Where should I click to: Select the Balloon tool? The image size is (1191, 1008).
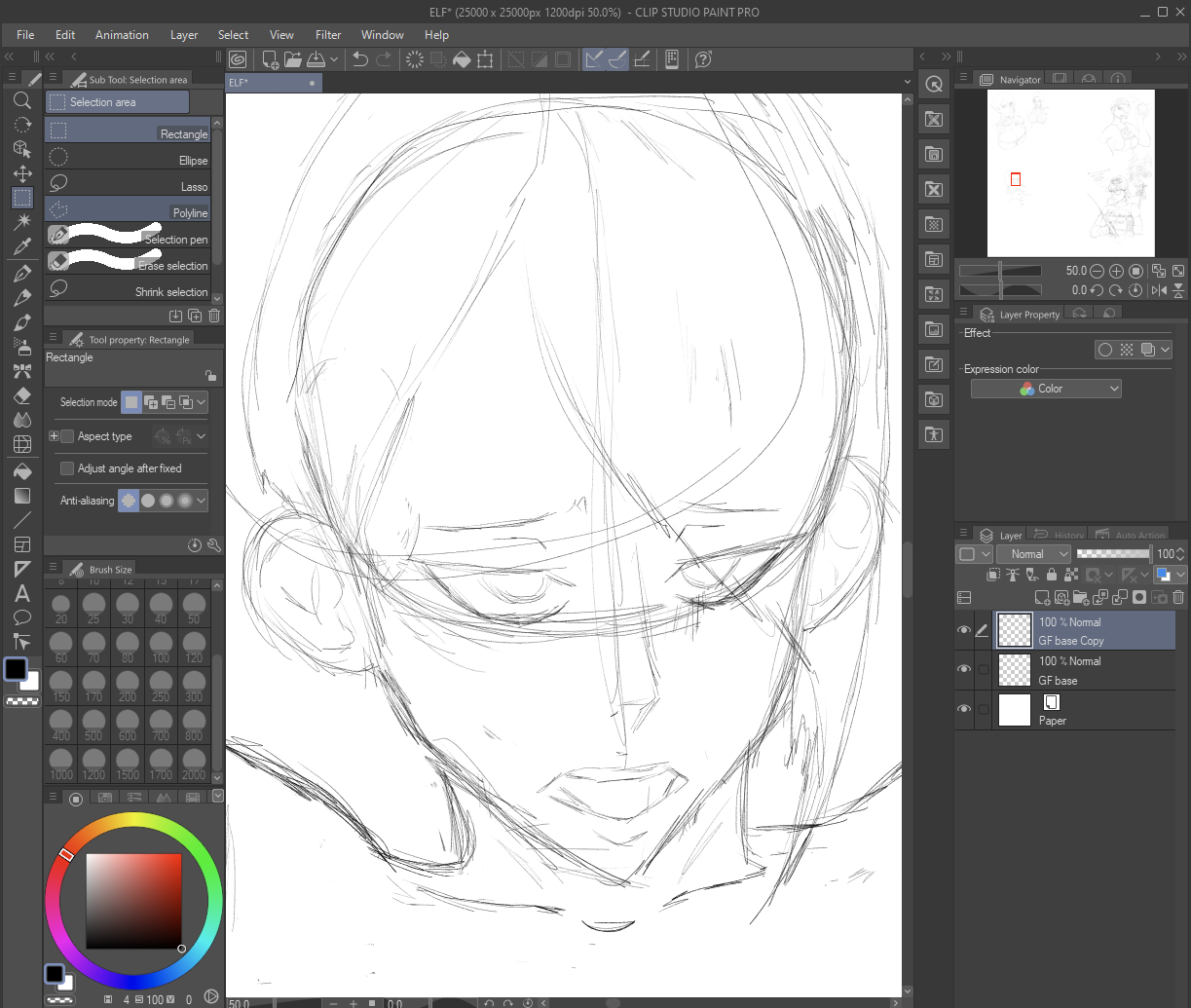click(22, 617)
